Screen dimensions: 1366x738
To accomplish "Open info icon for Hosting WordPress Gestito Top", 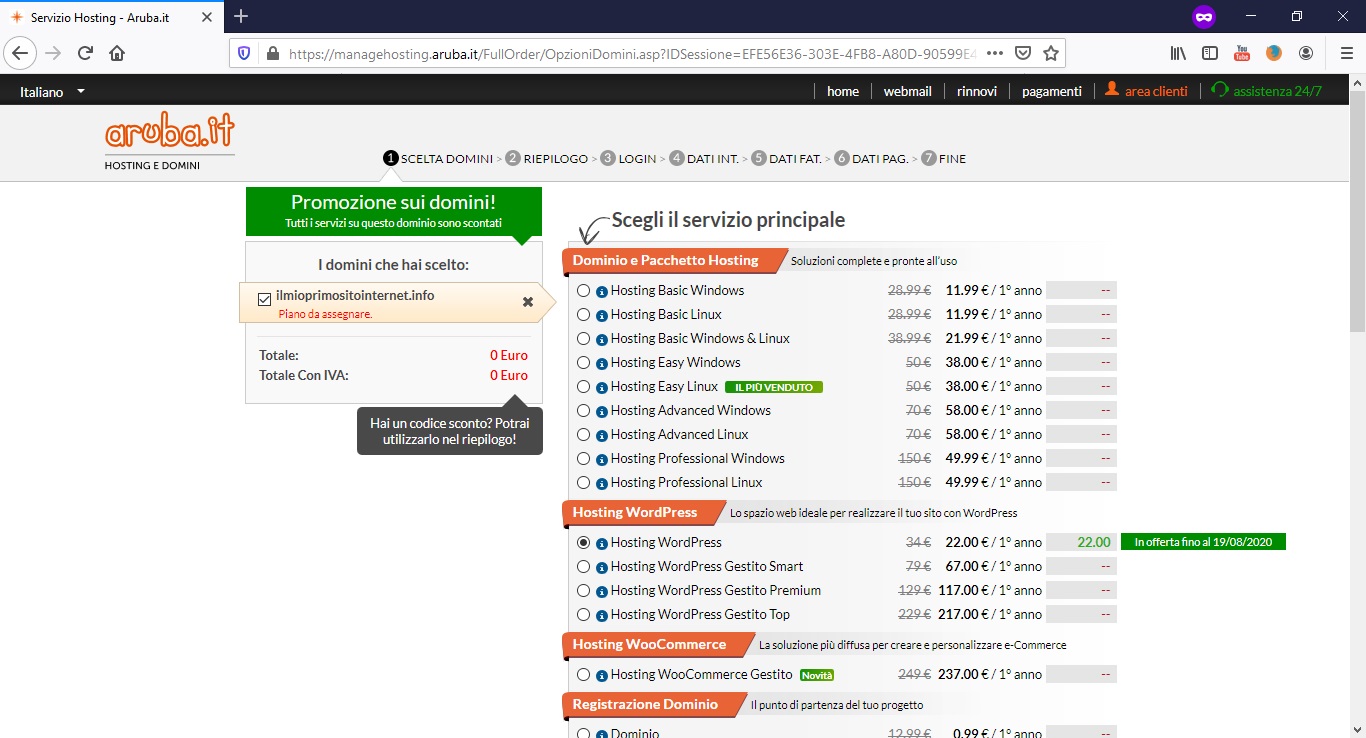I will coord(602,615).
